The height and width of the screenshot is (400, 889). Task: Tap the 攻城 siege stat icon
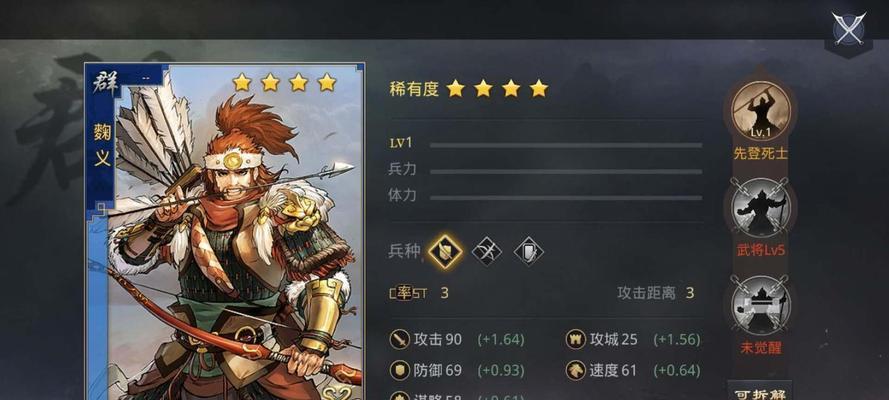click(575, 340)
